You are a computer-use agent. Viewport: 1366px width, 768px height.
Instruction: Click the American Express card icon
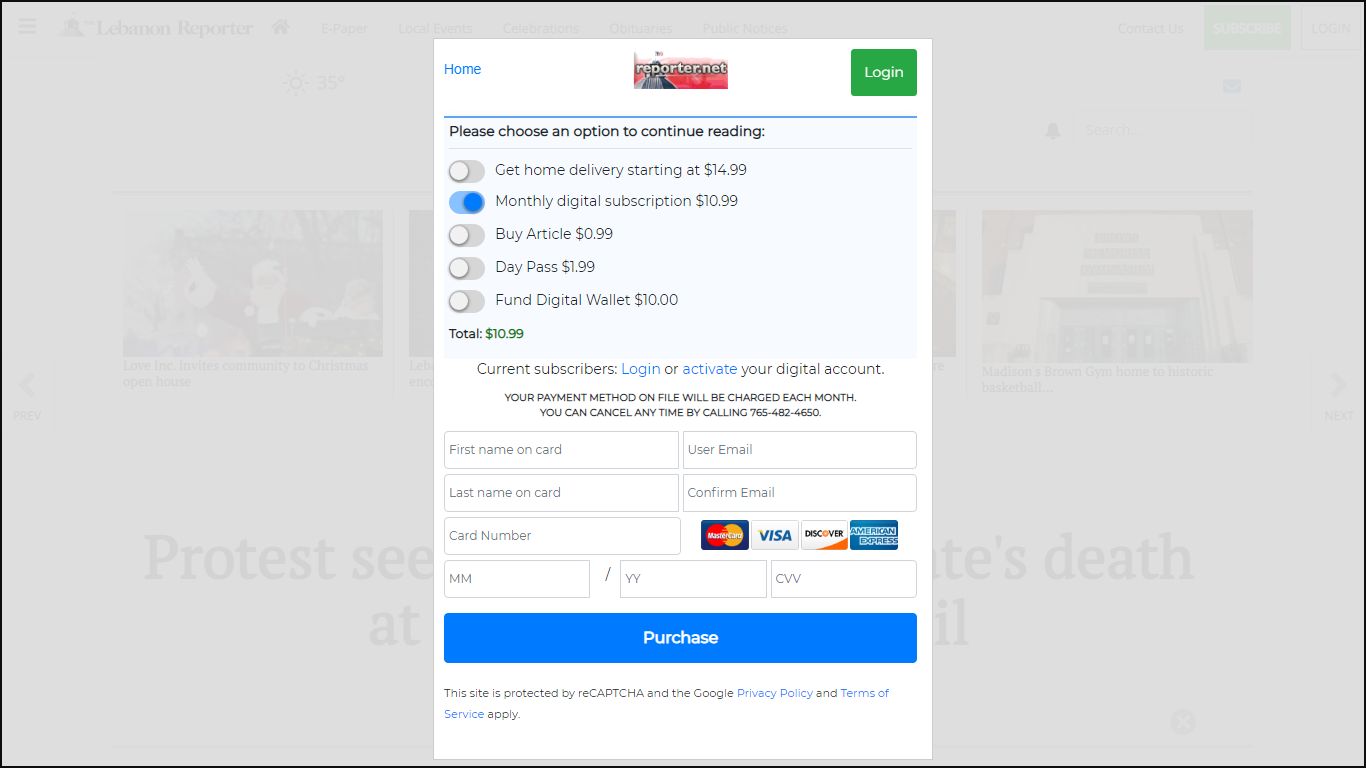874,535
